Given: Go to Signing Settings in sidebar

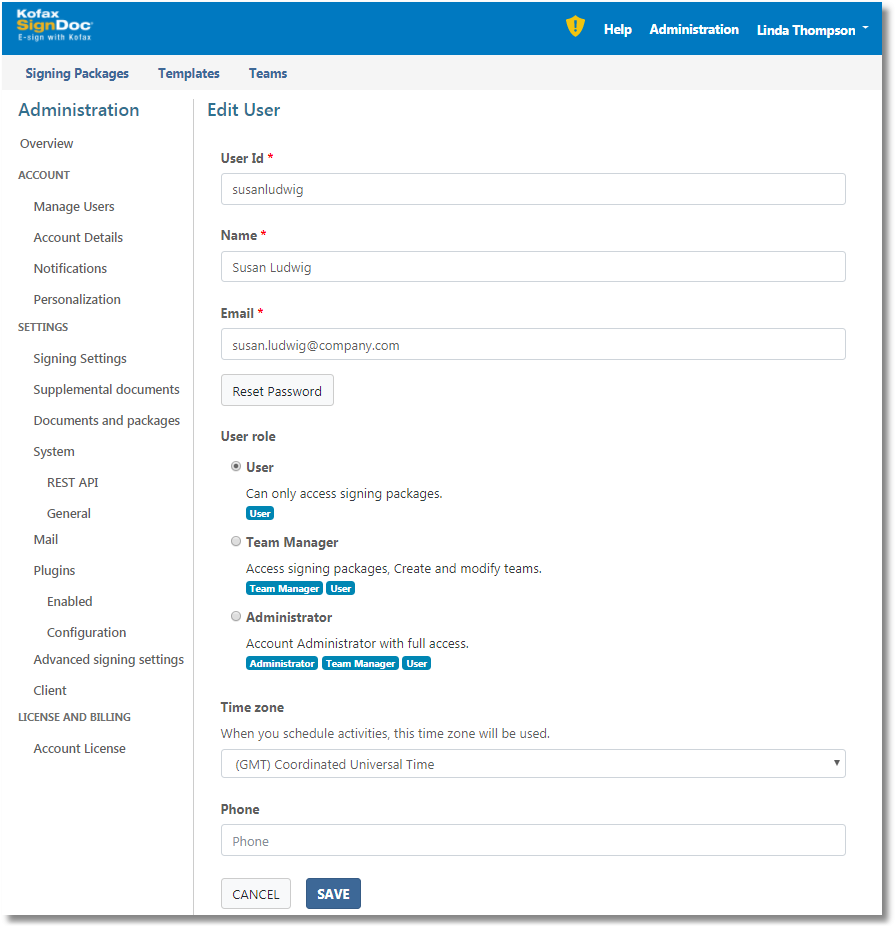Looking at the screenshot, I should (x=80, y=358).
